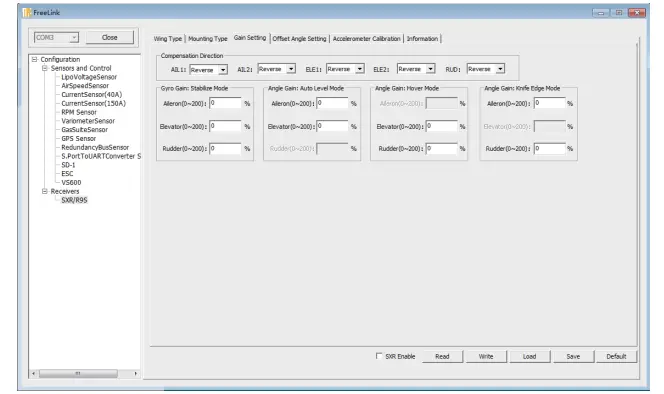Viewport: 664px width, 394px height.
Task: Click the tree scrollbar left arrow
Action: click(x=33, y=374)
